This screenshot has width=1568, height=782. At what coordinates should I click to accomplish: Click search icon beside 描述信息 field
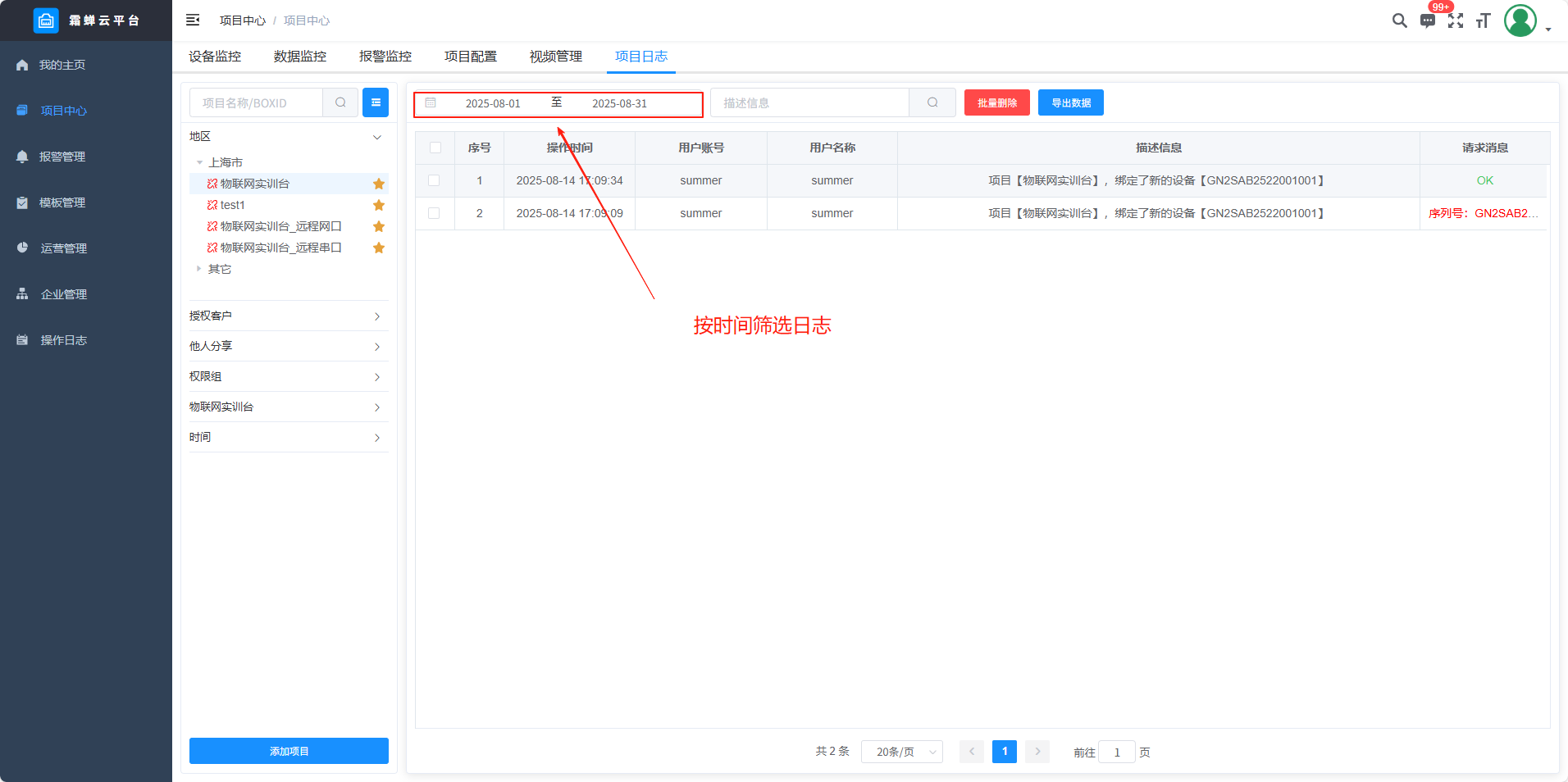tap(932, 102)
